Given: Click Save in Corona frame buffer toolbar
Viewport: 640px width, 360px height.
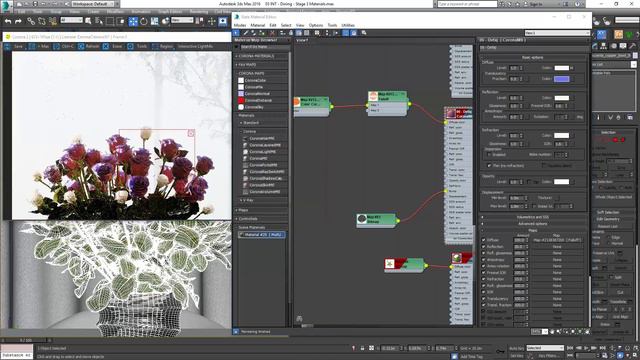Looking at the screenshot, I should tap(14, 47).
